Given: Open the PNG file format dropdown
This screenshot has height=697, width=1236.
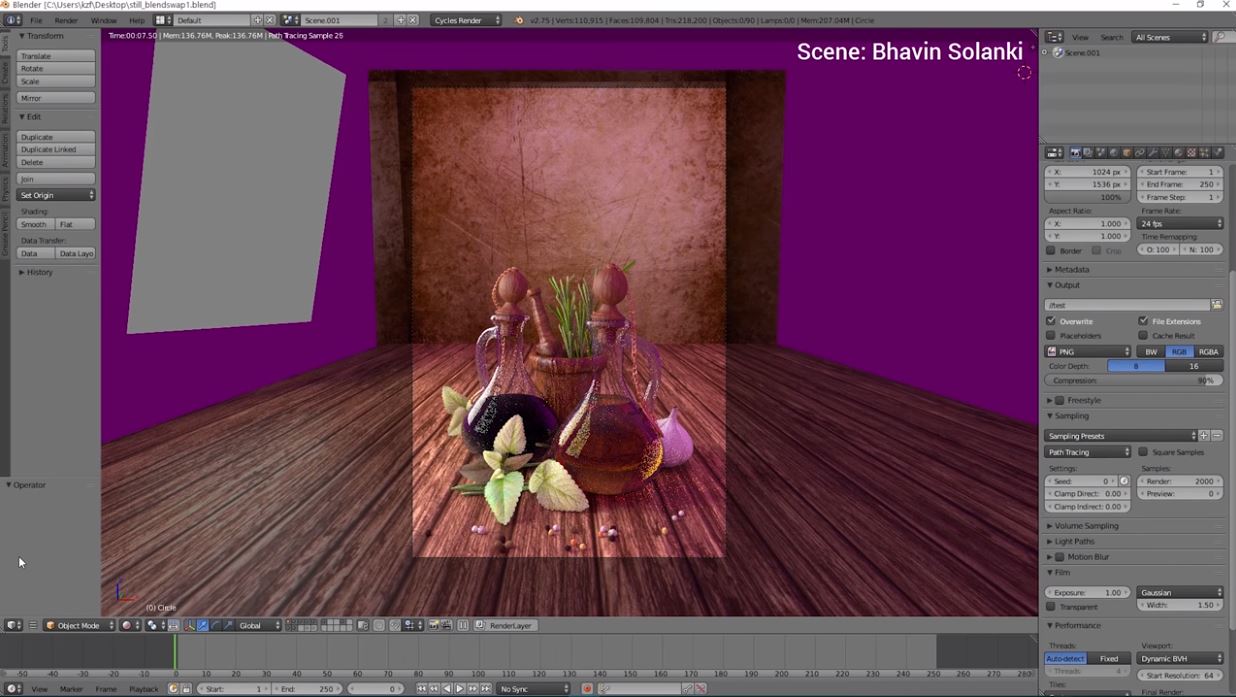Looking at the screenshot, I should click(x=1088, y=352).
